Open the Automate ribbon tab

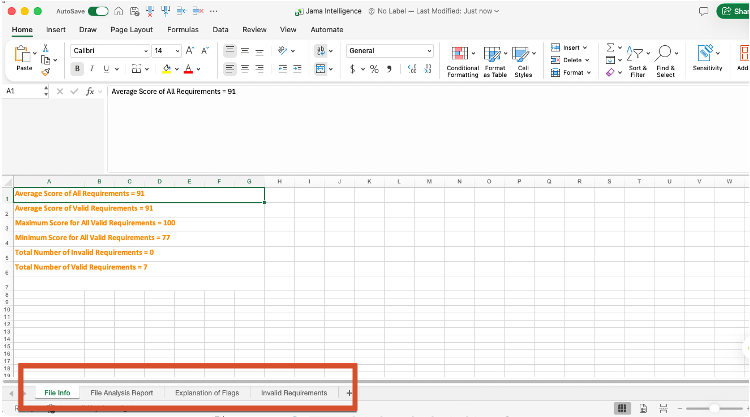coord(327,30)
